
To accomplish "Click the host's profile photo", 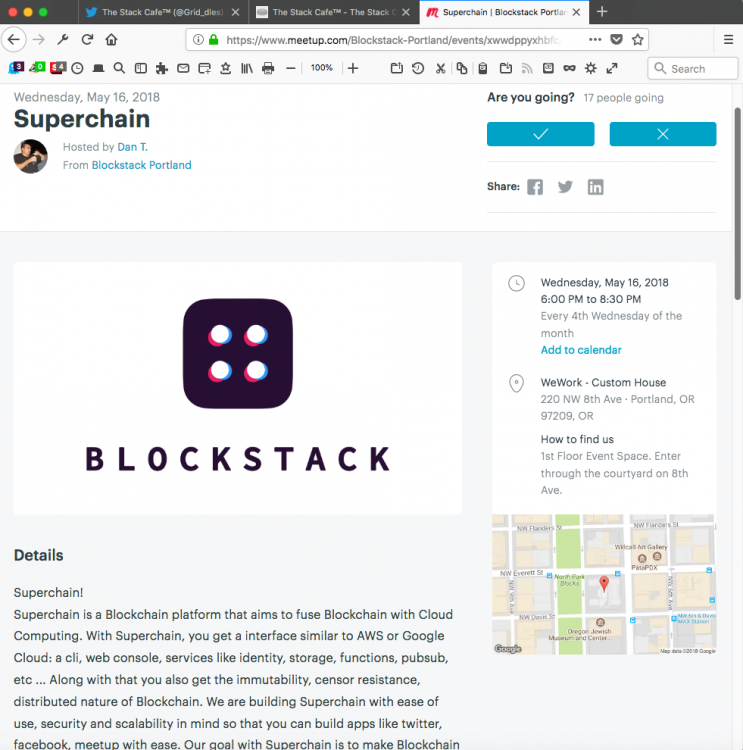I will (31, 156).
